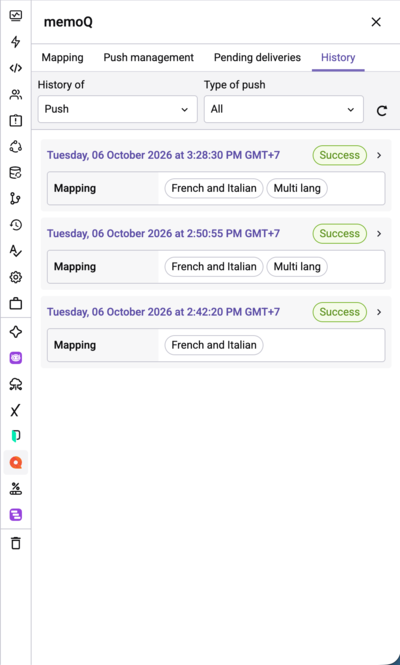Click Success badge of 3:28:30 PM entry

point(340,155)
